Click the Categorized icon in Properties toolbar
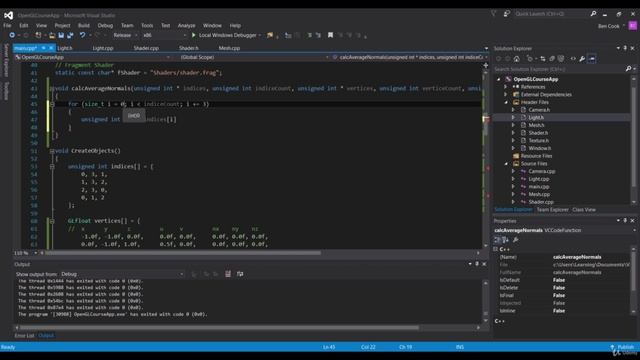Image resolution: width=640 pixels, height=360 pixels. (497, 240)
